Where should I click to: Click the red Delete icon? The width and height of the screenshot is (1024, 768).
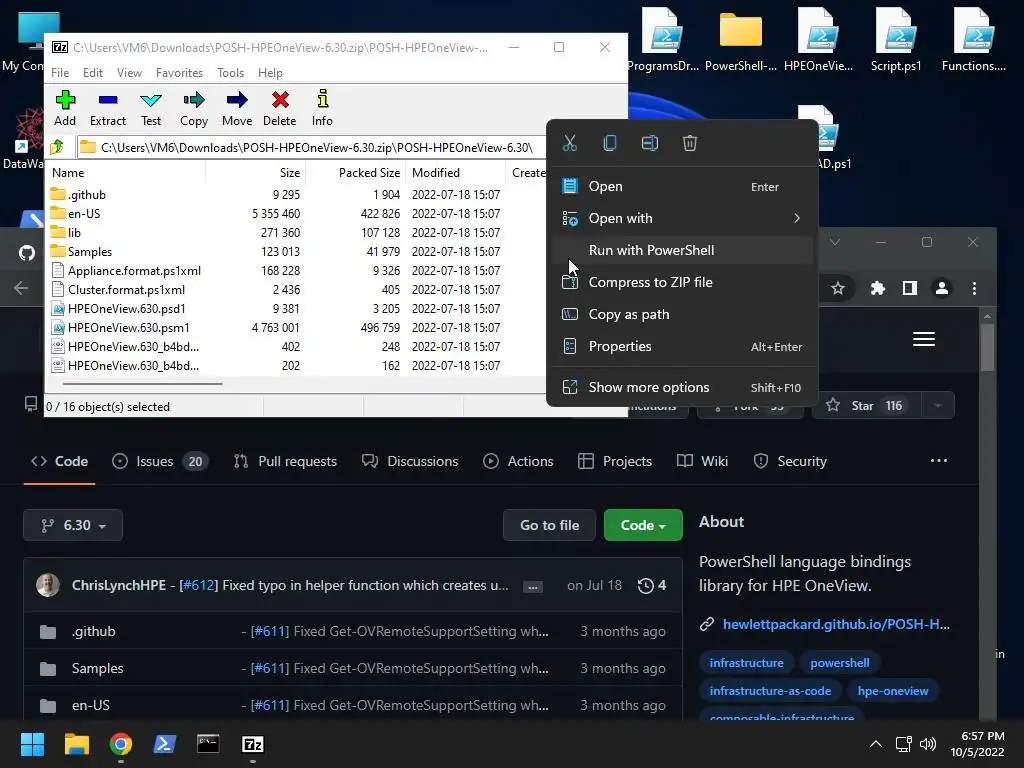(x=280, y=108)
